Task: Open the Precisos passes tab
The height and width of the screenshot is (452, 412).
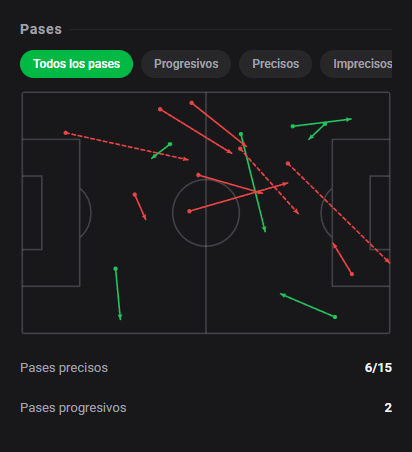Action: (x=275, y=64)
